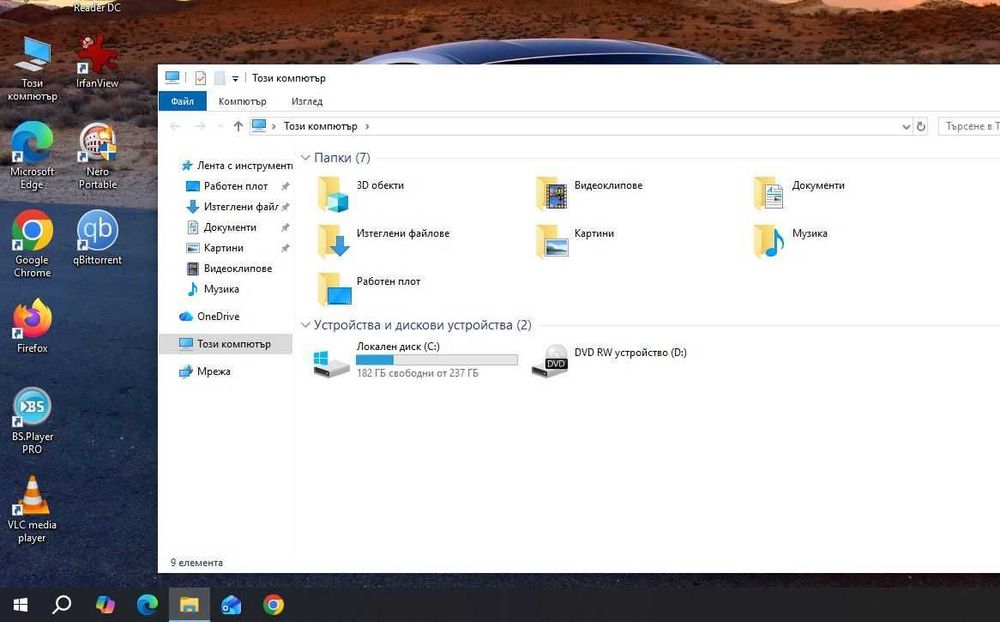Refresh the current location

tap(921, 126)
